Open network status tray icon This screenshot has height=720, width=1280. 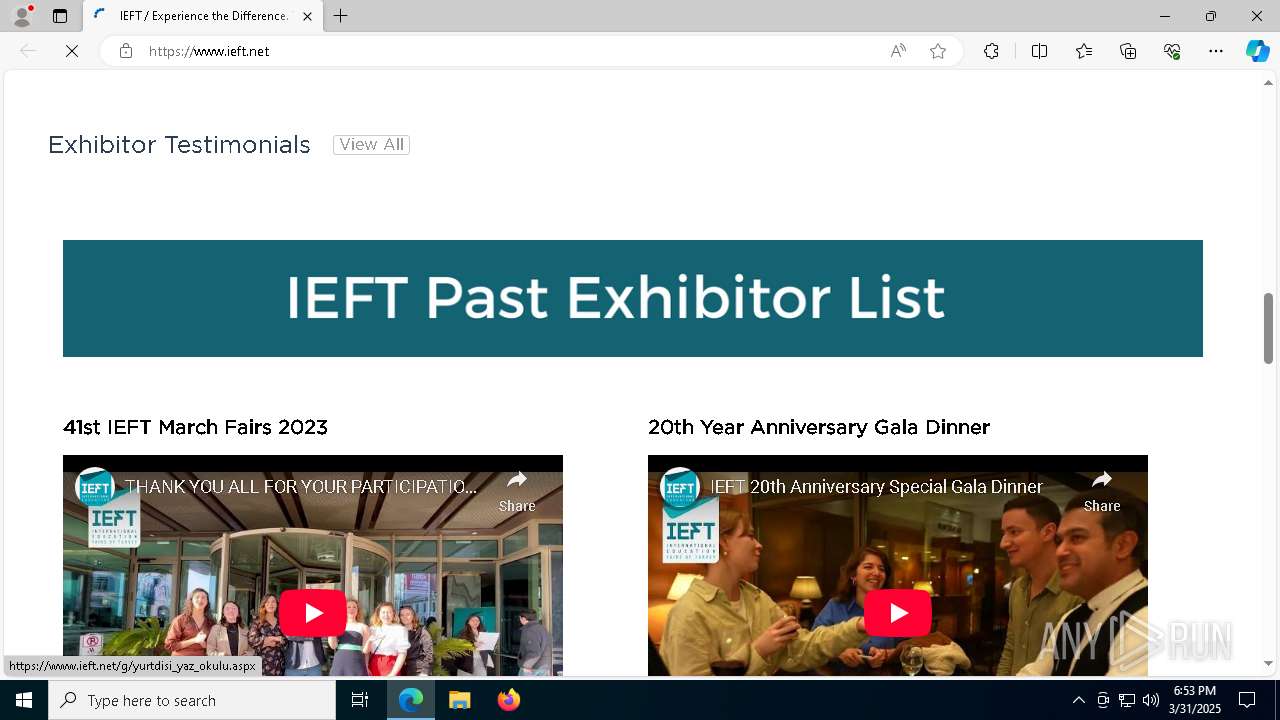coord(1127,700)
